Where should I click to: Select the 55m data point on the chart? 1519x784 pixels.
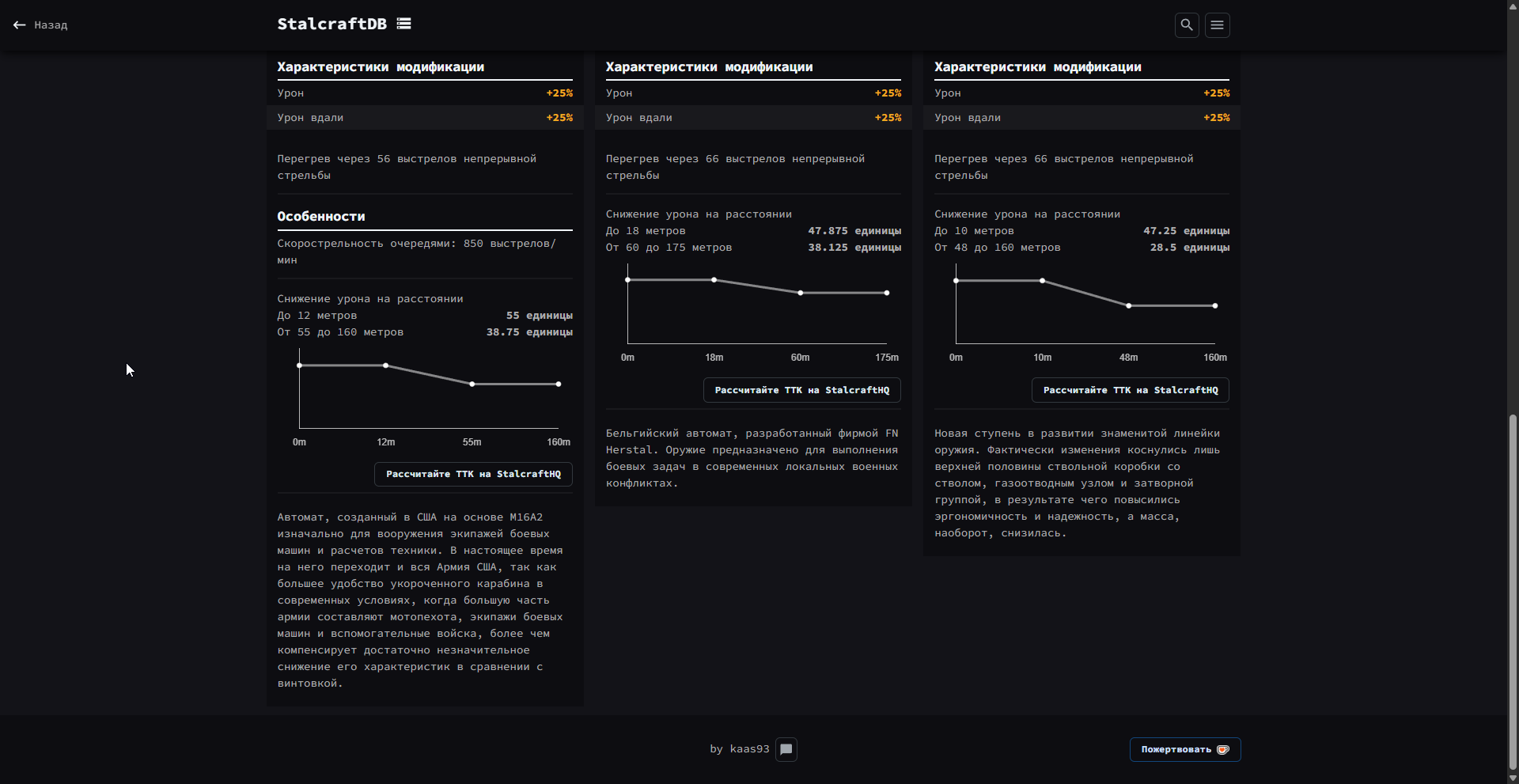472,384
